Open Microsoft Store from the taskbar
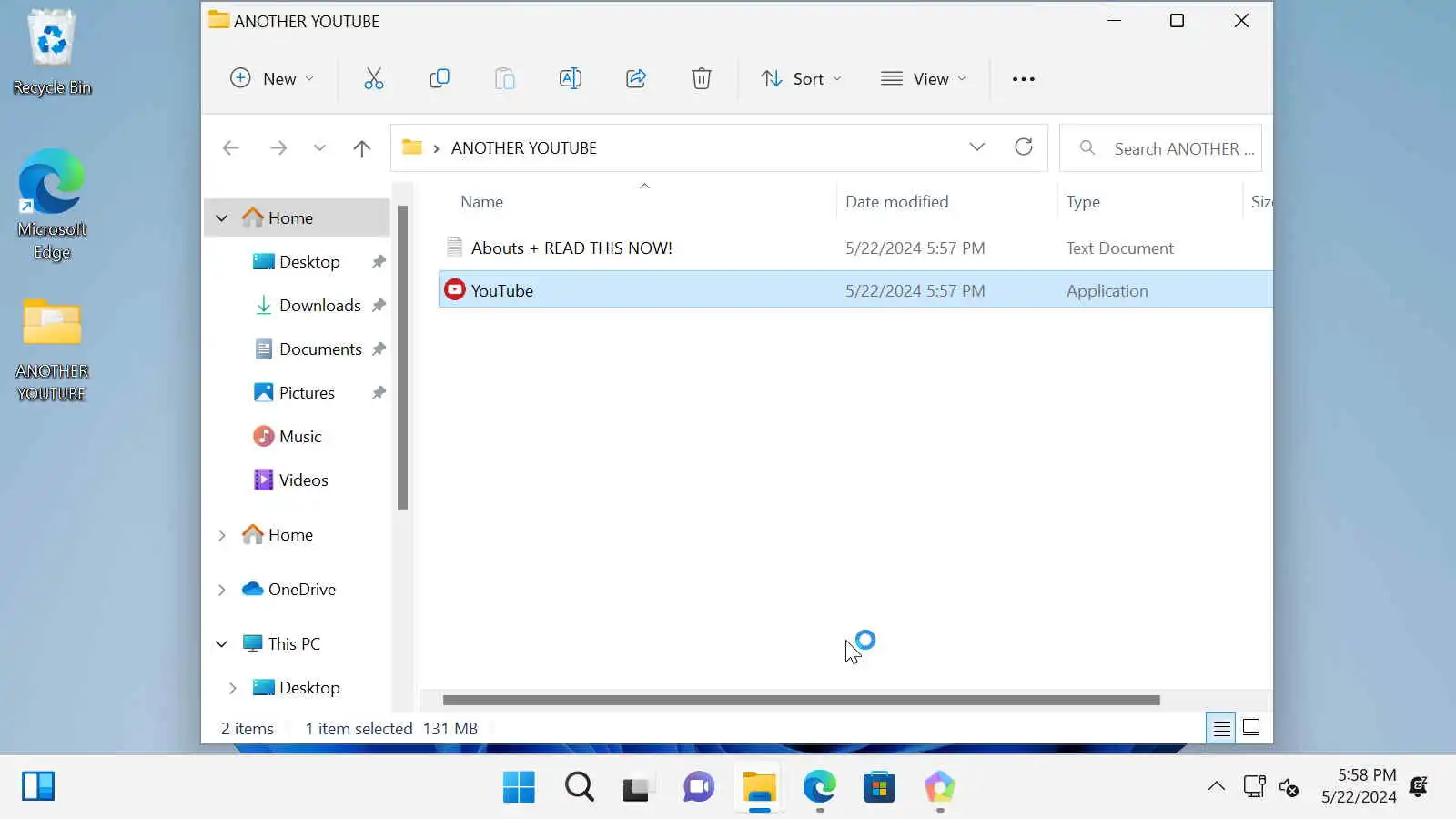Viewport: 1456px width, 819px height. pyautogui.click(x=879, y=787)
